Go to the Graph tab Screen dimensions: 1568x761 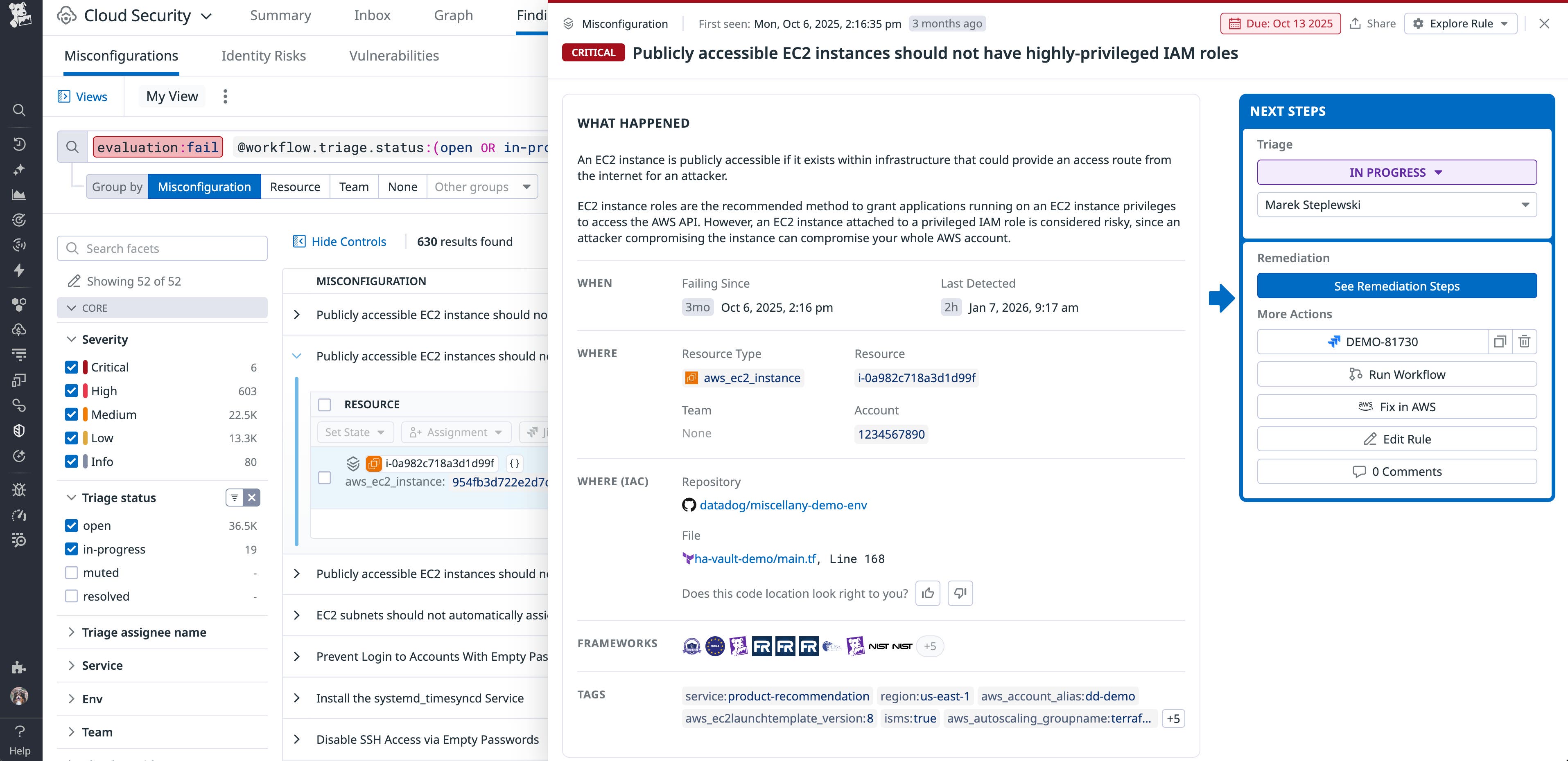[453, 15]
